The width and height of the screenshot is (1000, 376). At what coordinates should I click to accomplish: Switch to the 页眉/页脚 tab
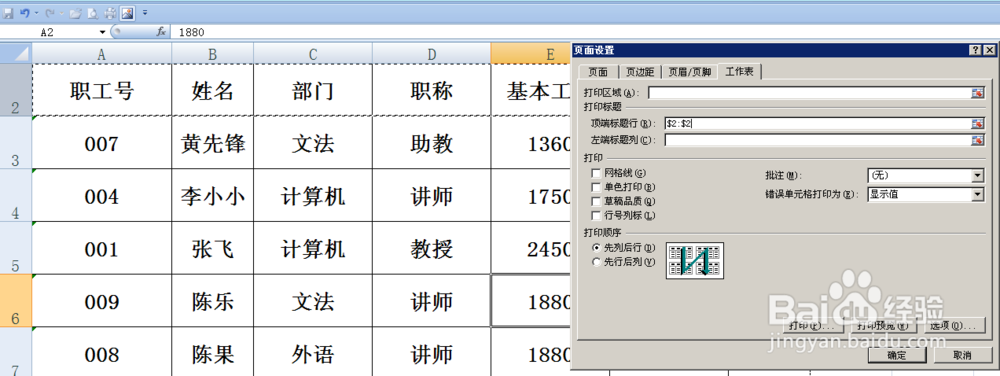(x=689, y=72)
